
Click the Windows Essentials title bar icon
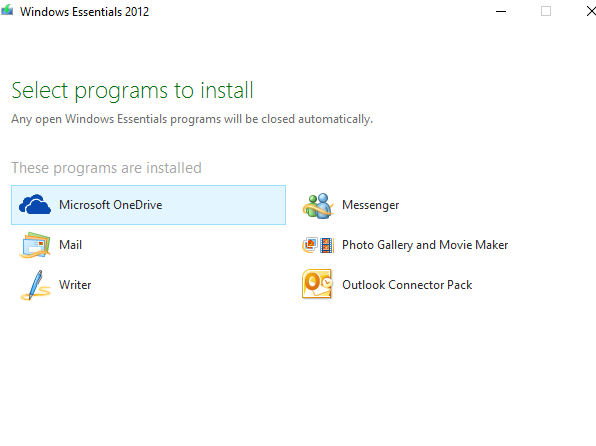tap(7, 10)
